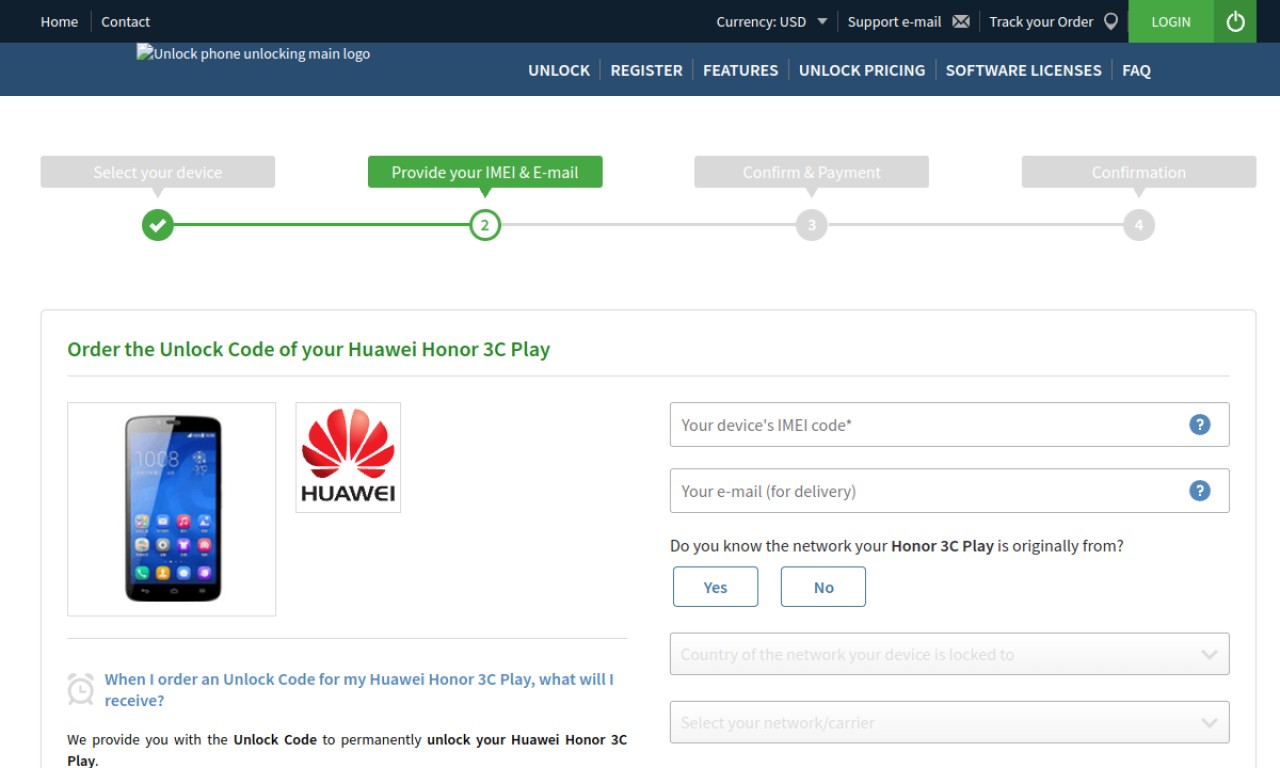Open the FEATURES menu item

(x=740, y=70)
